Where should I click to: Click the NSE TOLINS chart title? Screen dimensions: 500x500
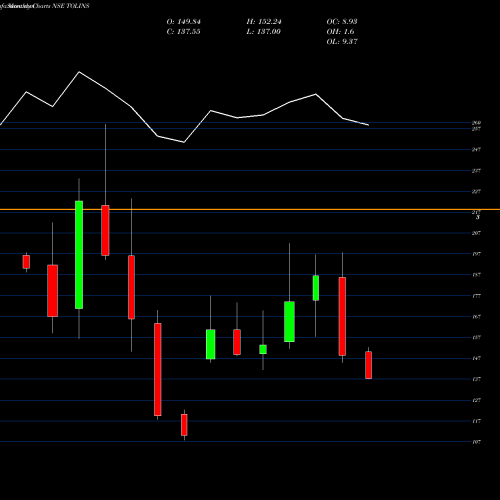[71, 6]
